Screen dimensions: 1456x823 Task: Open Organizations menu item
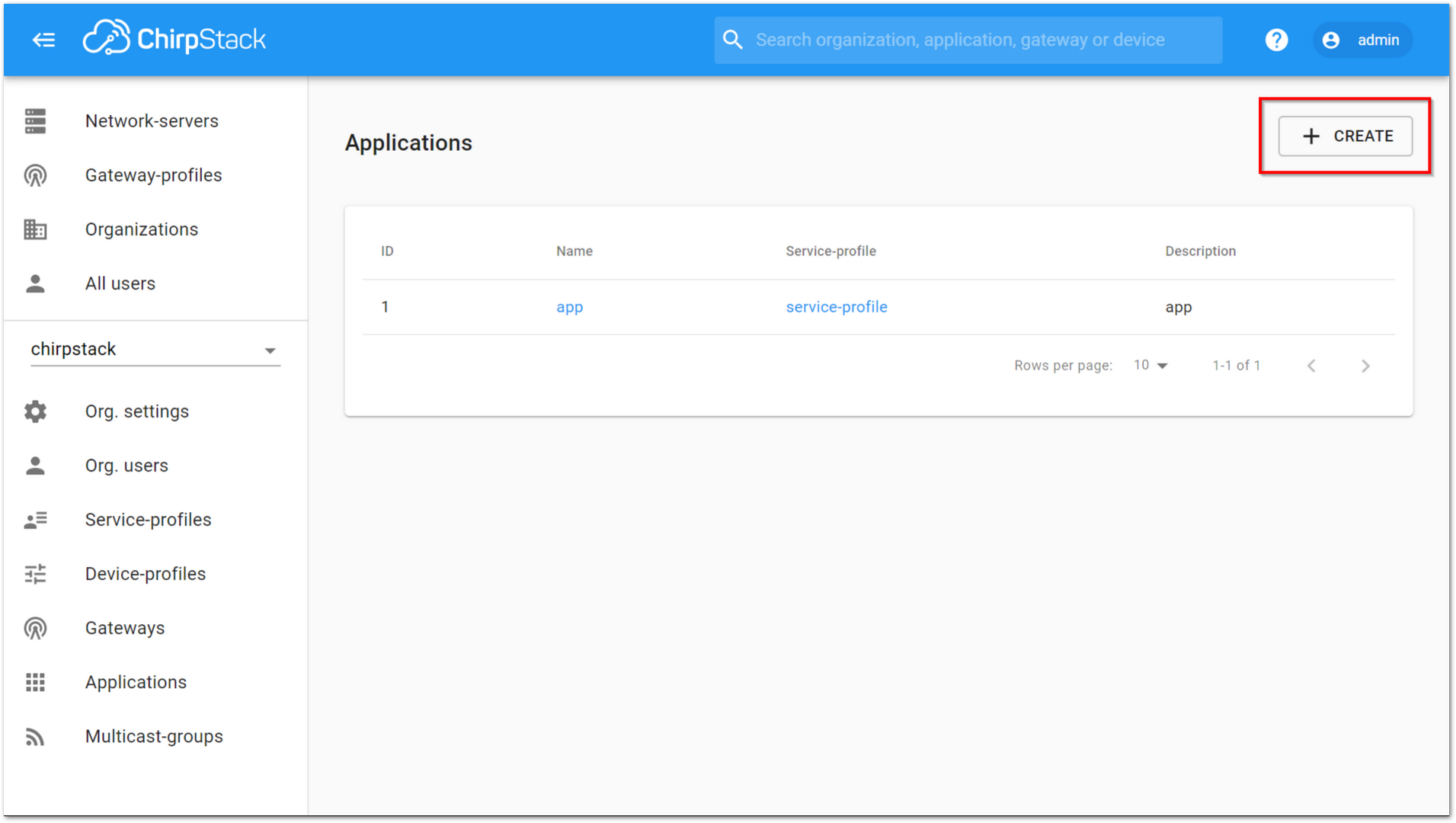(155, 229)
